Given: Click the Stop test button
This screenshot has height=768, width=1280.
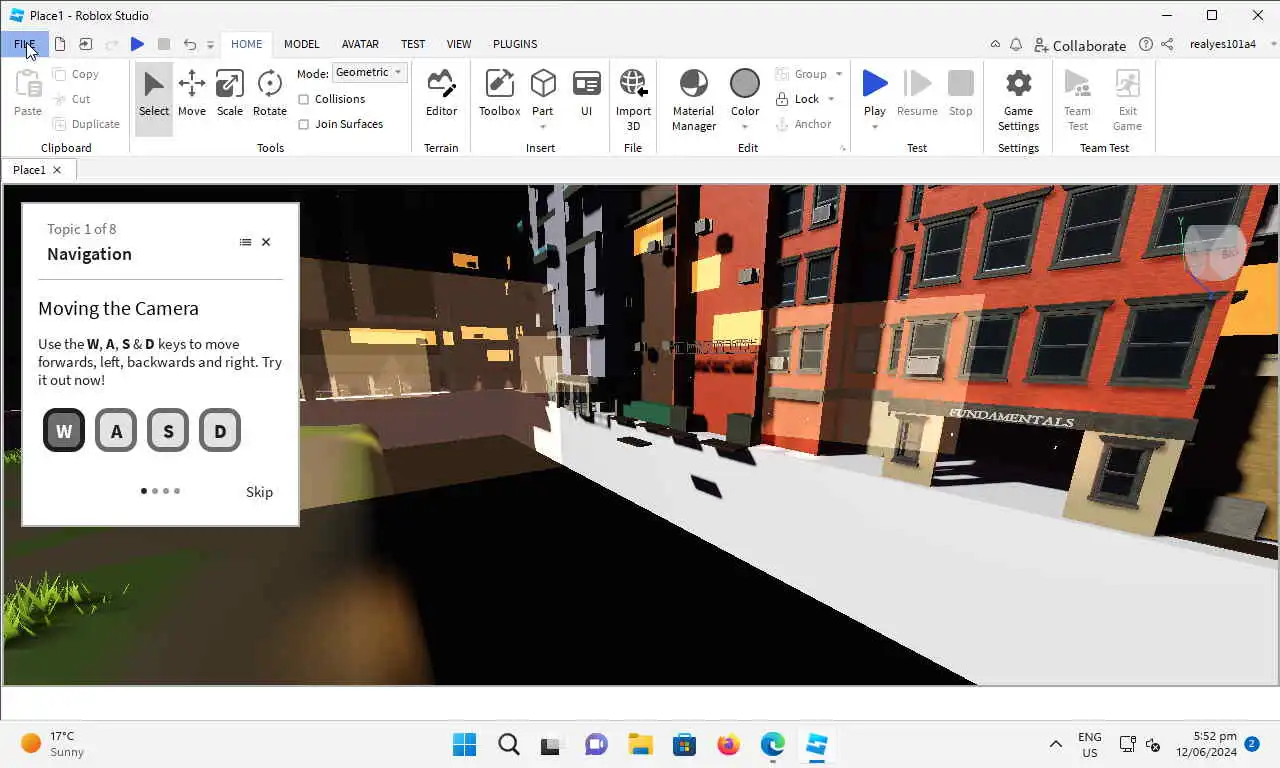Looking at the screenshot, I should pos(961,93).
